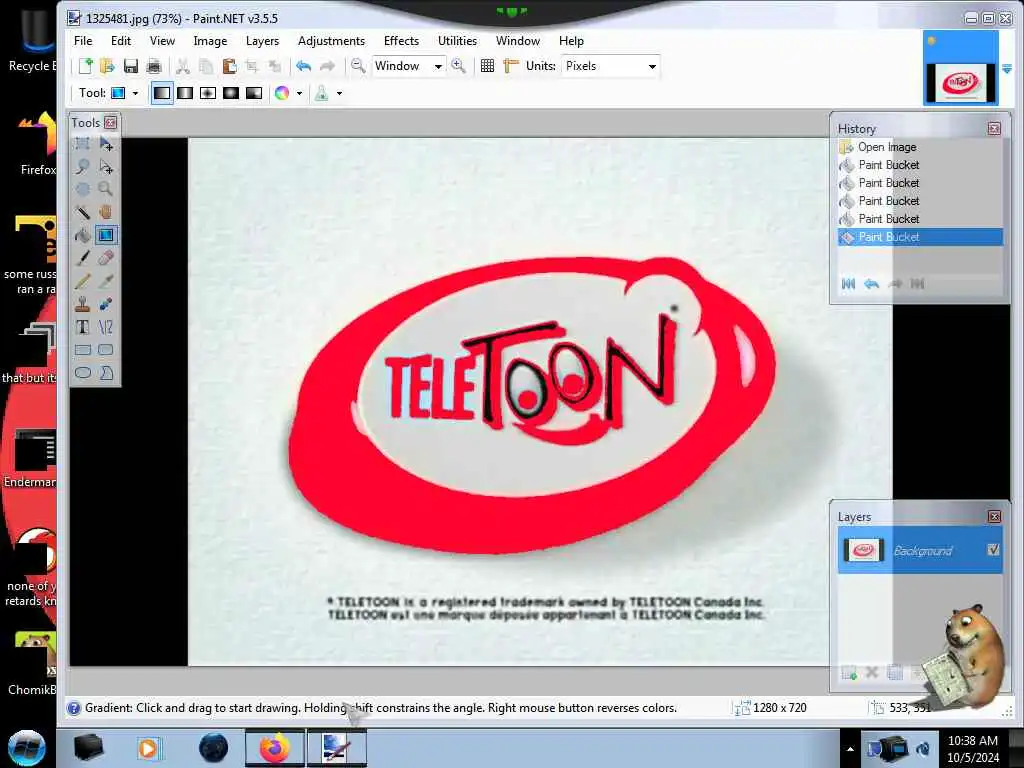Open the blending mode flask dropdown
Viewport: 1024px width, 768px height.
(339, 93)
